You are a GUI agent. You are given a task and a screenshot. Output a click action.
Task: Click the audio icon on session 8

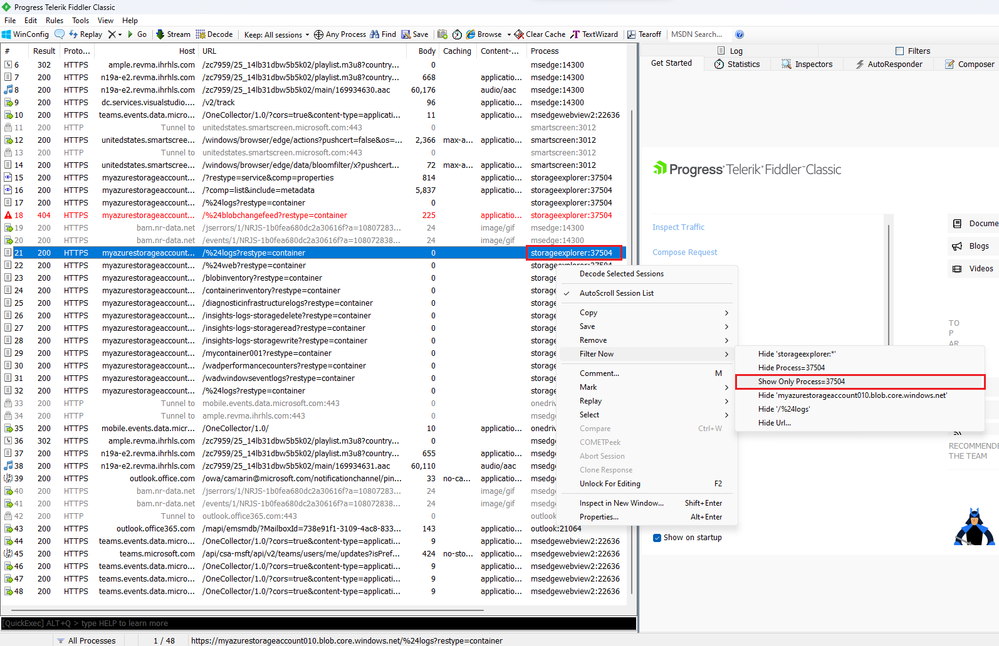pos(8,90)
